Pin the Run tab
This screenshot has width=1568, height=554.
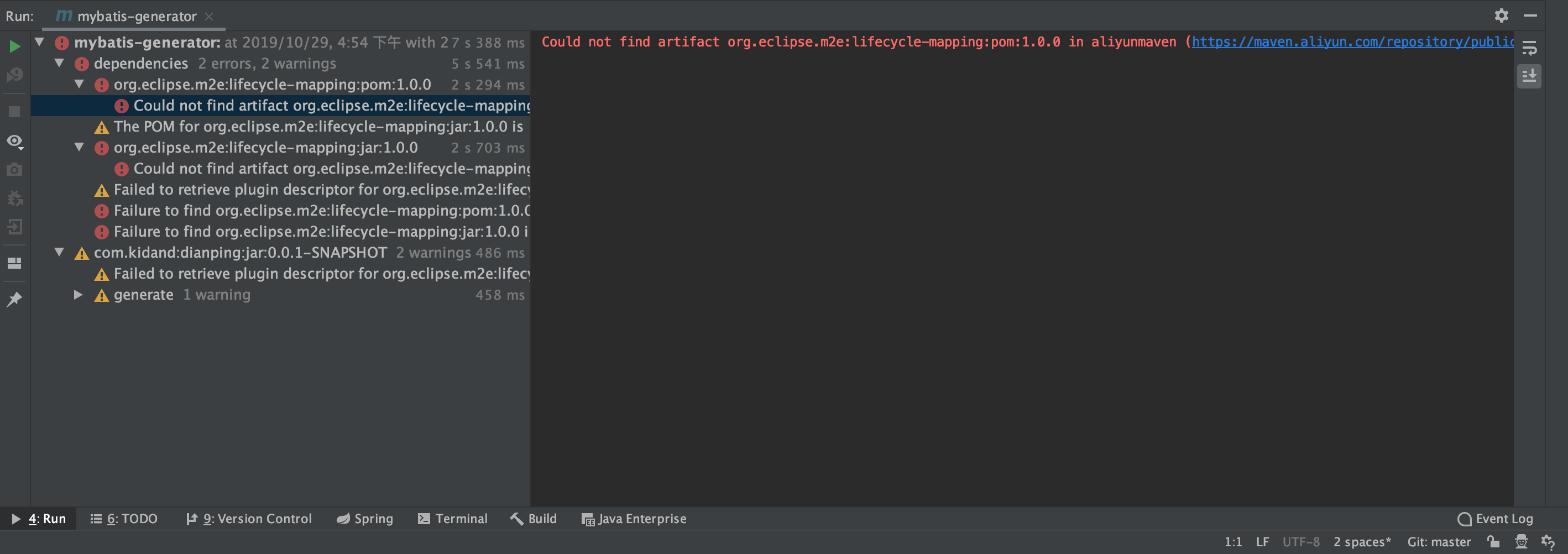tap(14, 299)
